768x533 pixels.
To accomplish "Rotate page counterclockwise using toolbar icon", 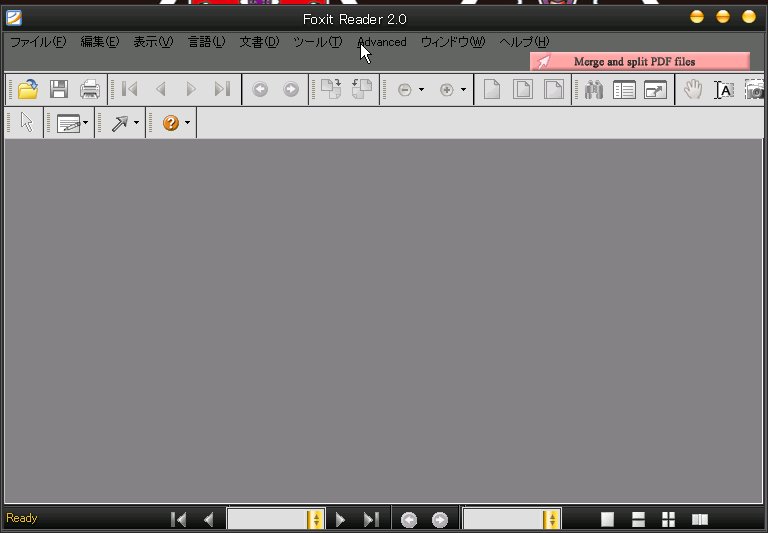I will click(362, 89).
